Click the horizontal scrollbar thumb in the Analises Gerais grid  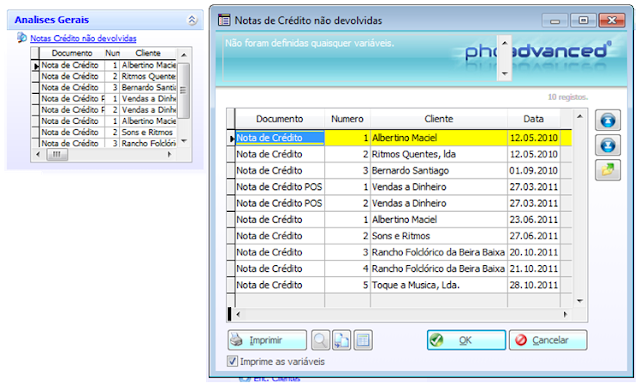(x=57, y=154)
